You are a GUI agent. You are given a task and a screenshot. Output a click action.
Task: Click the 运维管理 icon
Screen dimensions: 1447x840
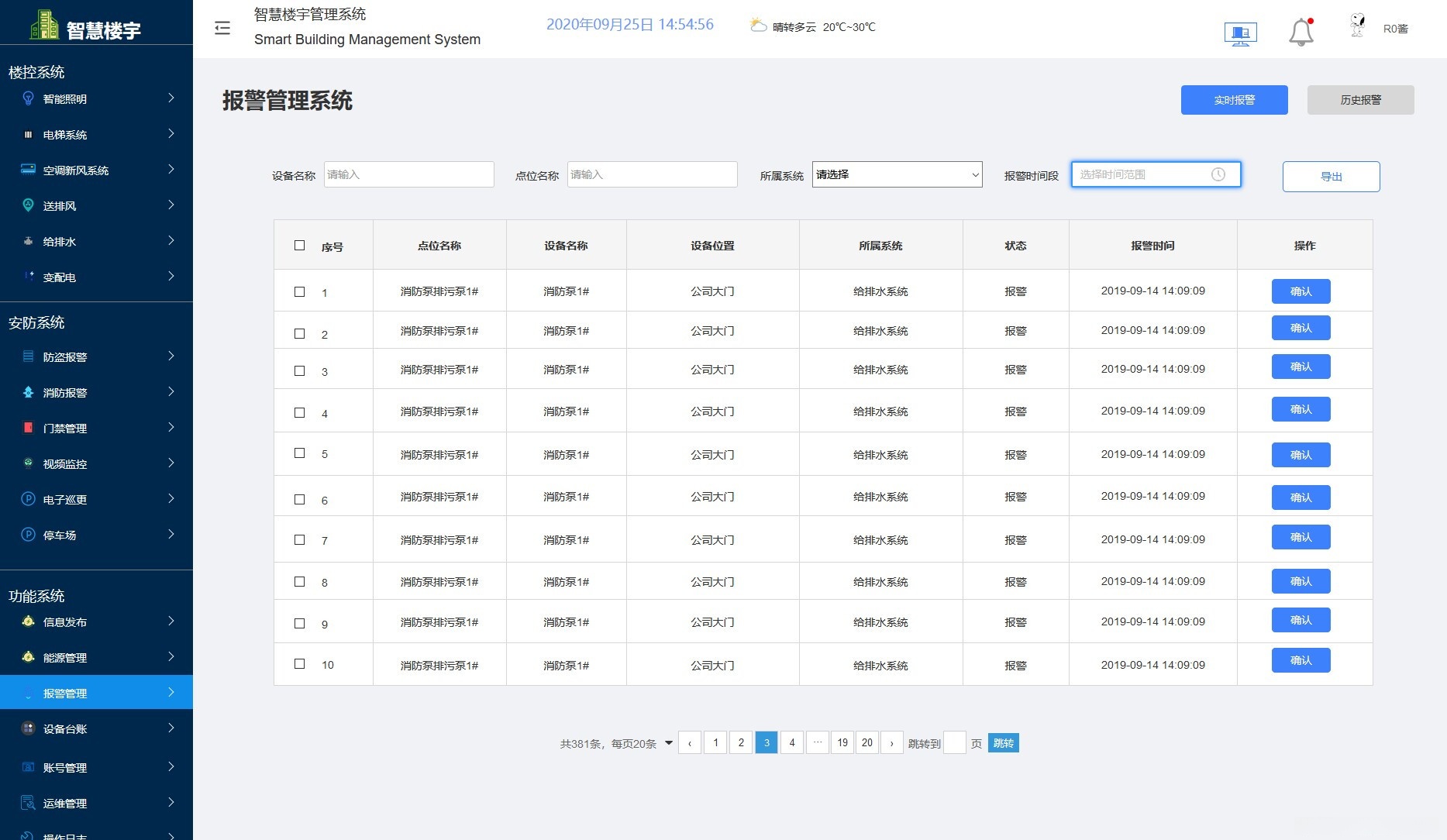click(28, 803)
